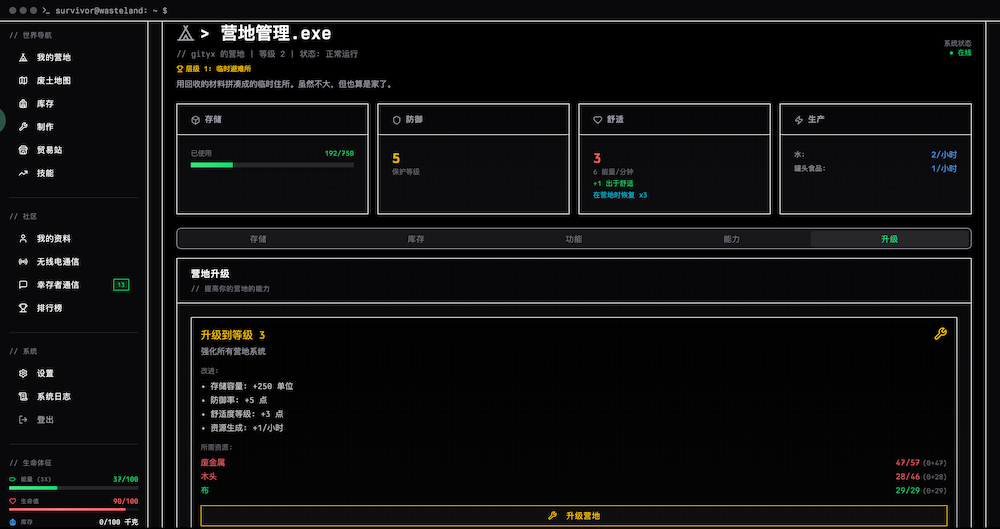This screenshot has height=529, width=1000.
Task: Select the 升级 tab
Action: (889, 240)
